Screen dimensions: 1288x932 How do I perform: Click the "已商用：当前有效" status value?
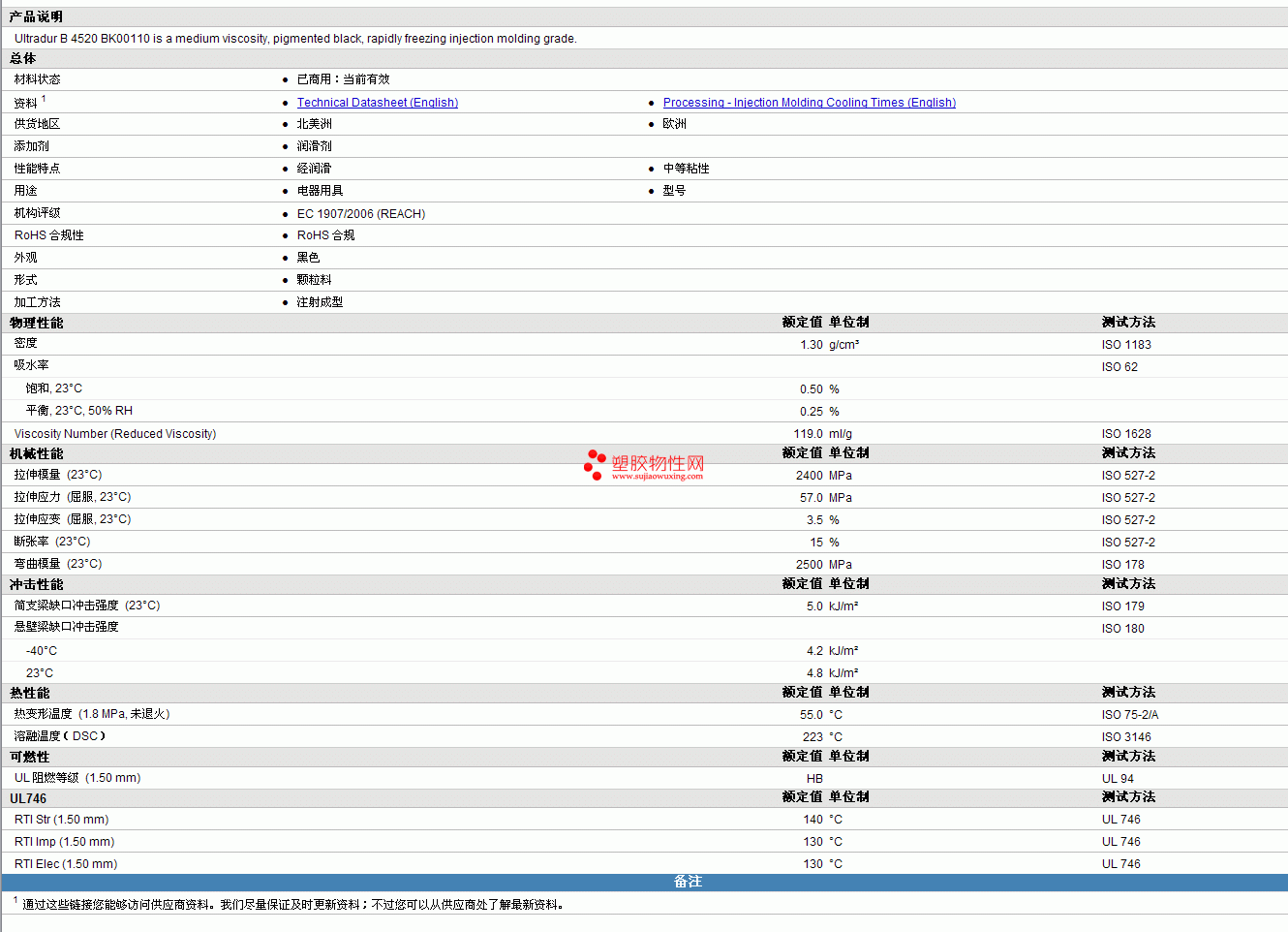[x=343, y=79]
